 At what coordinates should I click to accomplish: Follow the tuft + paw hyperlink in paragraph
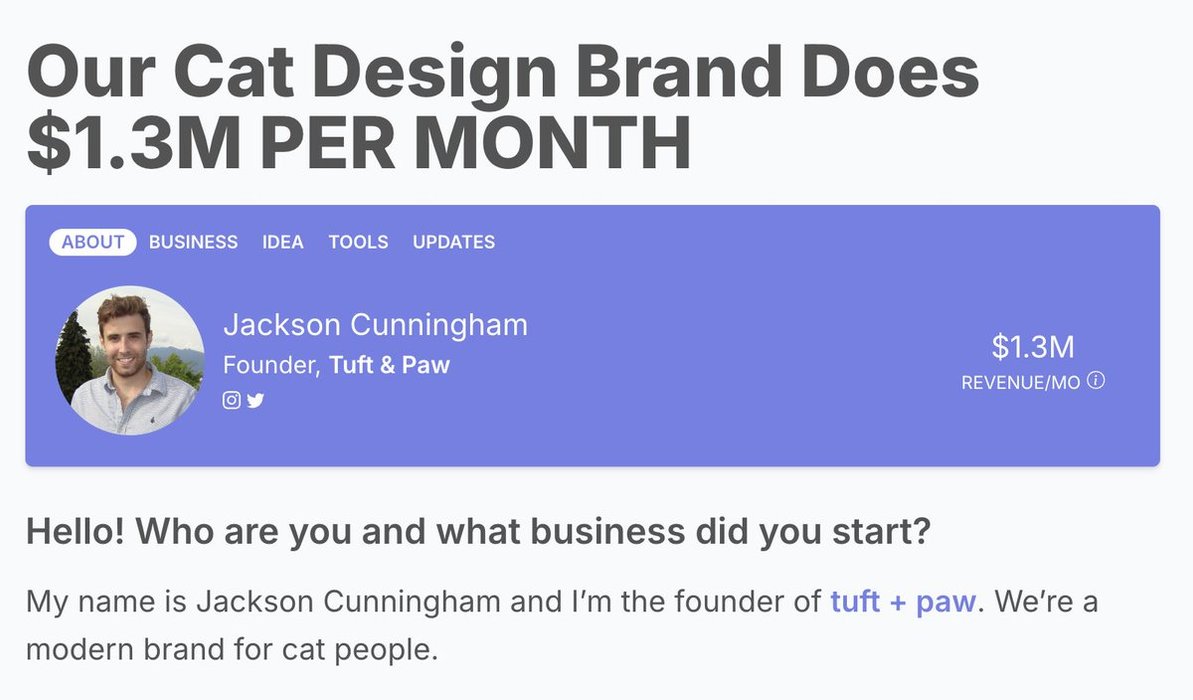pos(903,601)
